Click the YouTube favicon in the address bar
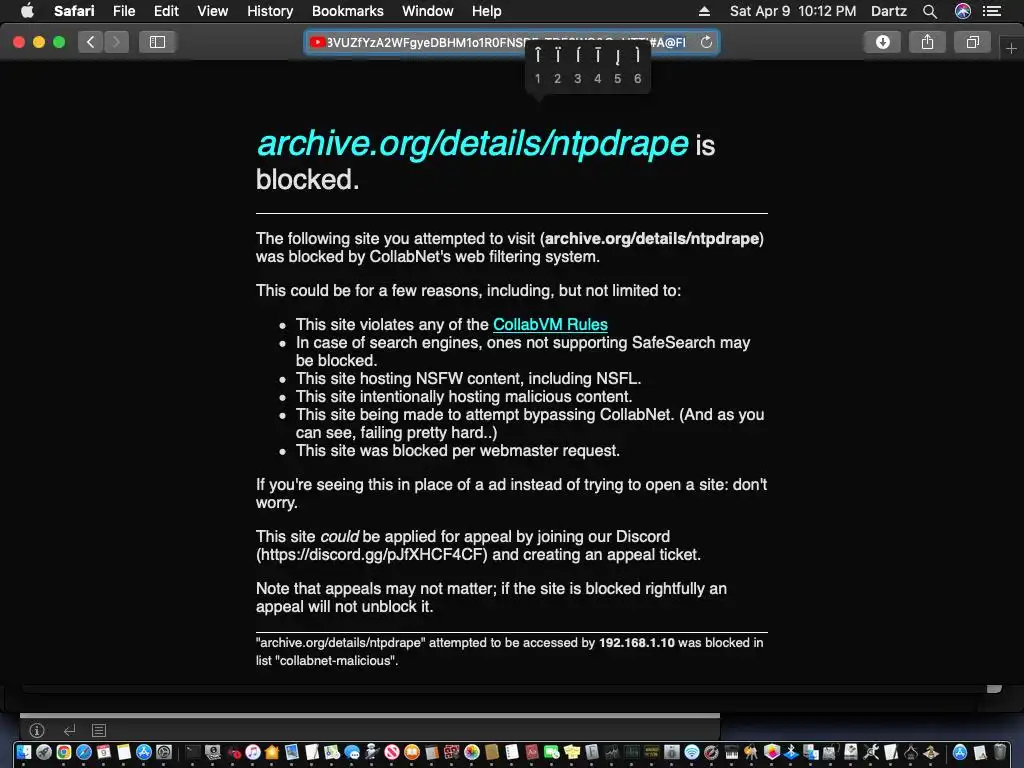 317,42
